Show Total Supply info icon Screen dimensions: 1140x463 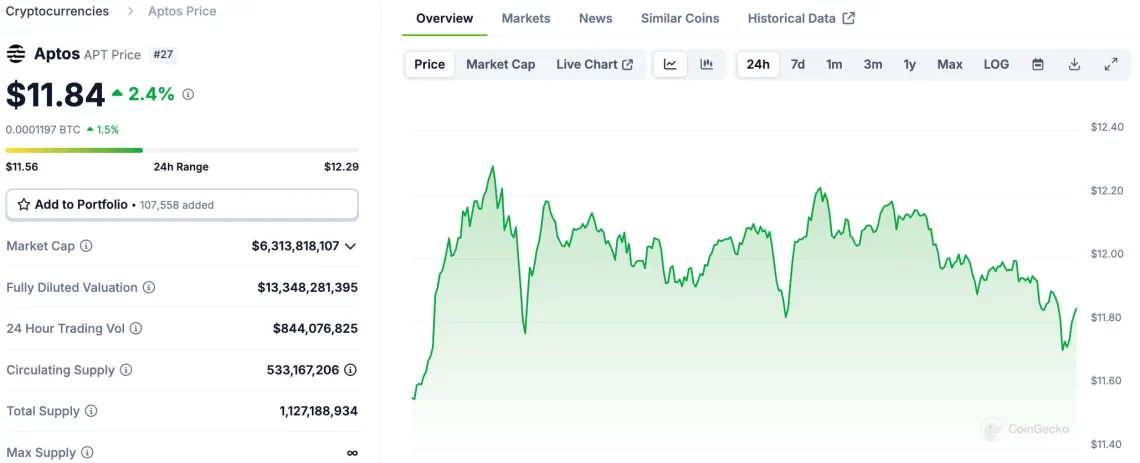pos(91,411)
